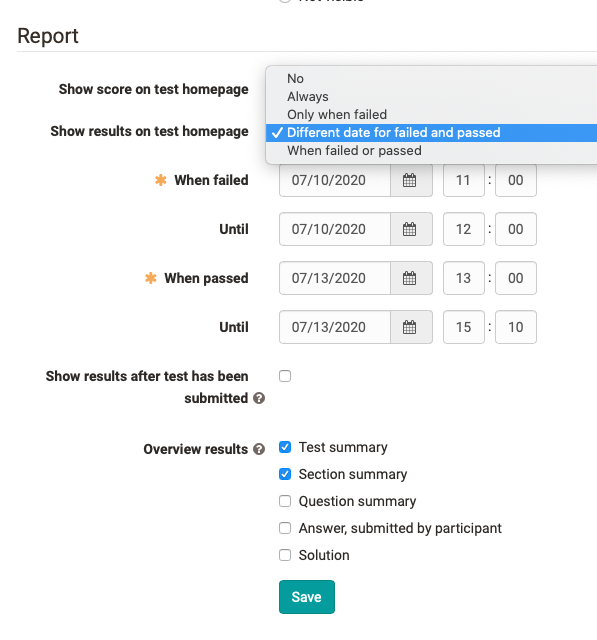This screenshot has width=597, height=640.
Task: Toggle Show results after test submitted checkbox
Action: 285,376
